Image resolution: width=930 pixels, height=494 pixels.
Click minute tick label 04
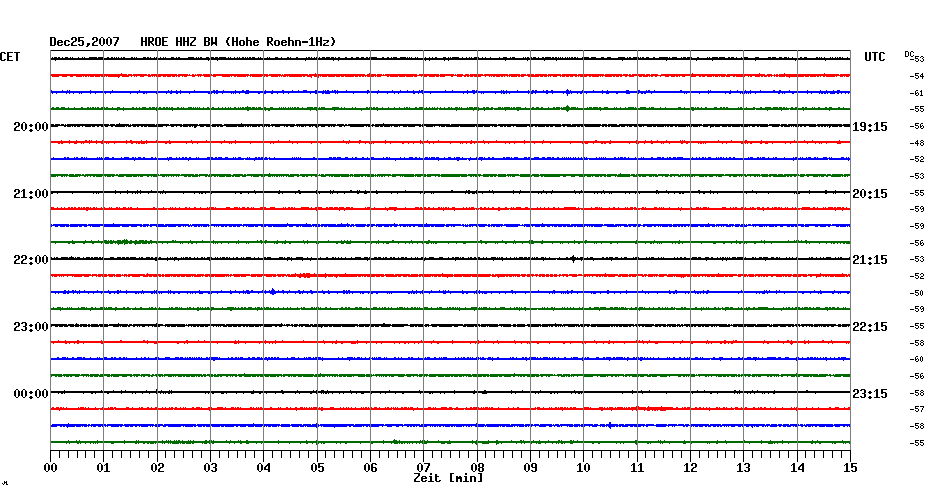(264, 468)
